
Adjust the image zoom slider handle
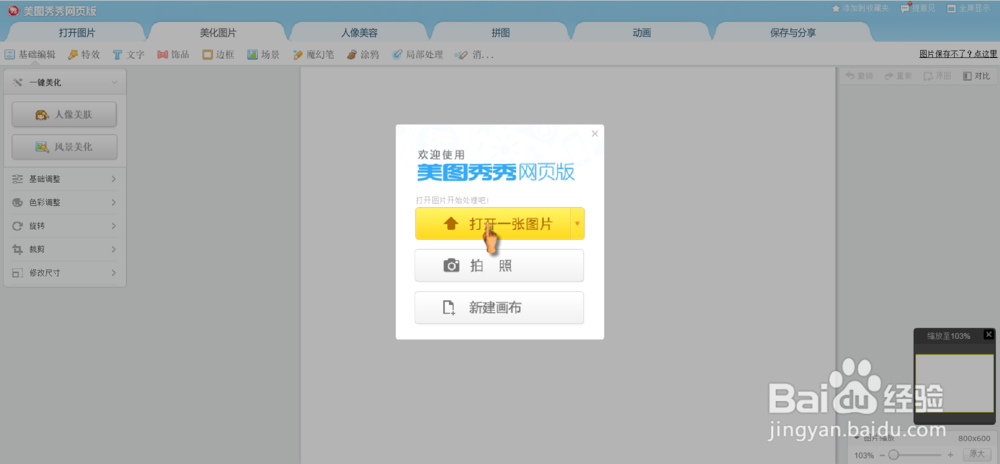[893, 454]
